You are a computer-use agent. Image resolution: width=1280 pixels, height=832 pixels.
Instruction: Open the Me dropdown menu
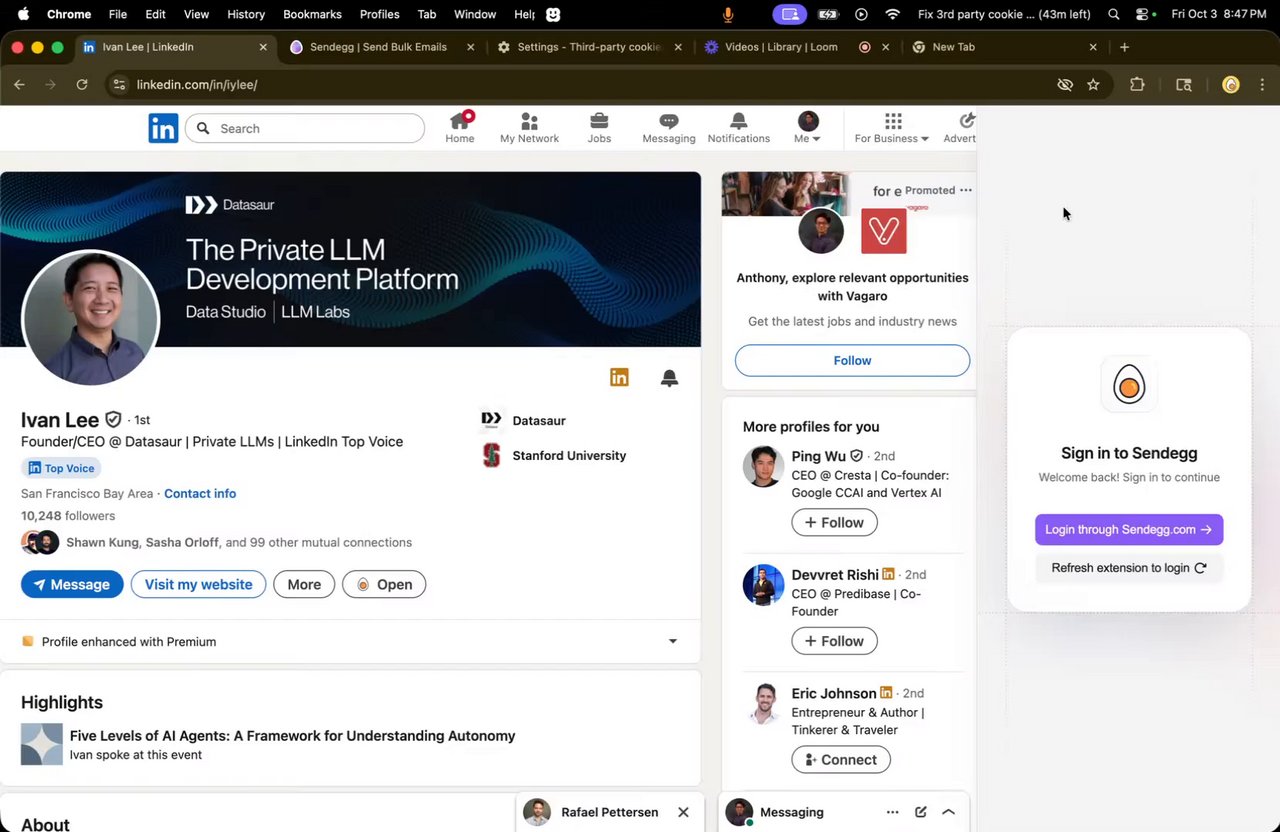click(x=808, y=128)
